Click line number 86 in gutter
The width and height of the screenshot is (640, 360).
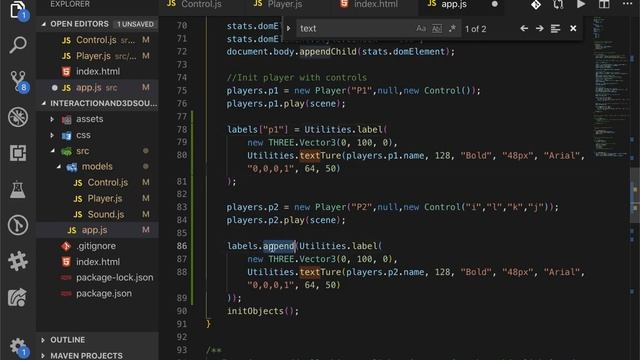(x=182, y=246)
